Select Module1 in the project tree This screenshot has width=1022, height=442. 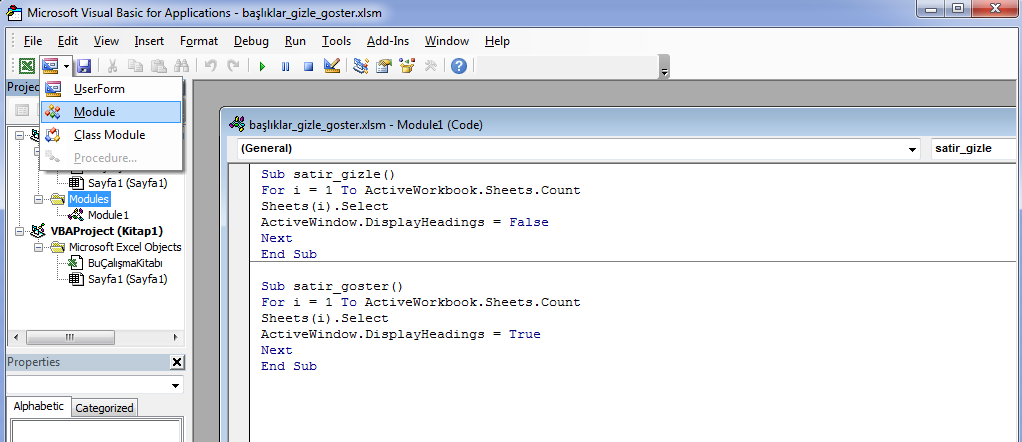(108, 214)
